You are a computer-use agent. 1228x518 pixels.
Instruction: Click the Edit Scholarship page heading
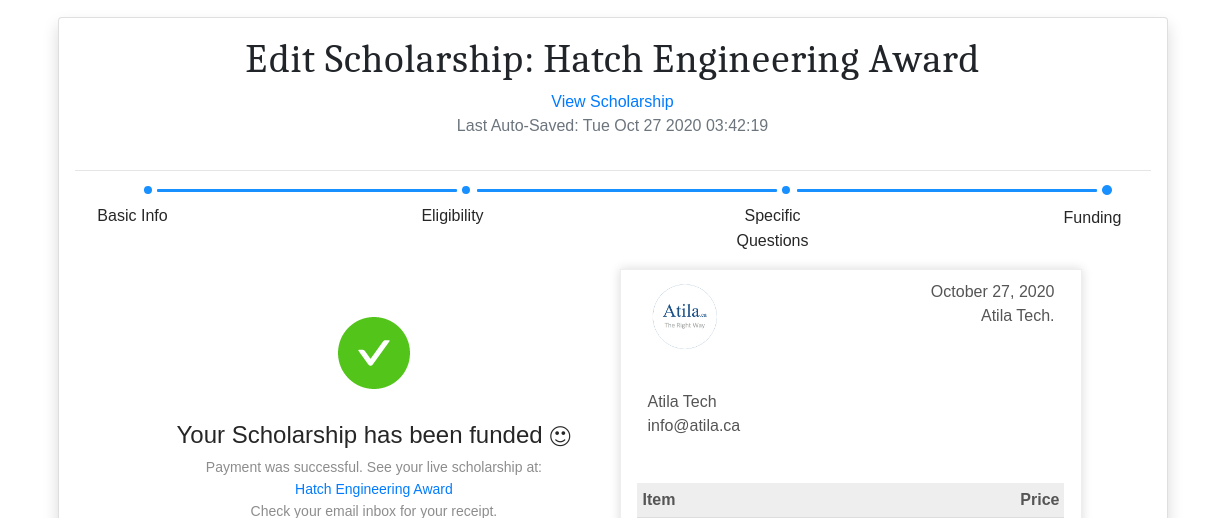pos(612,60)
